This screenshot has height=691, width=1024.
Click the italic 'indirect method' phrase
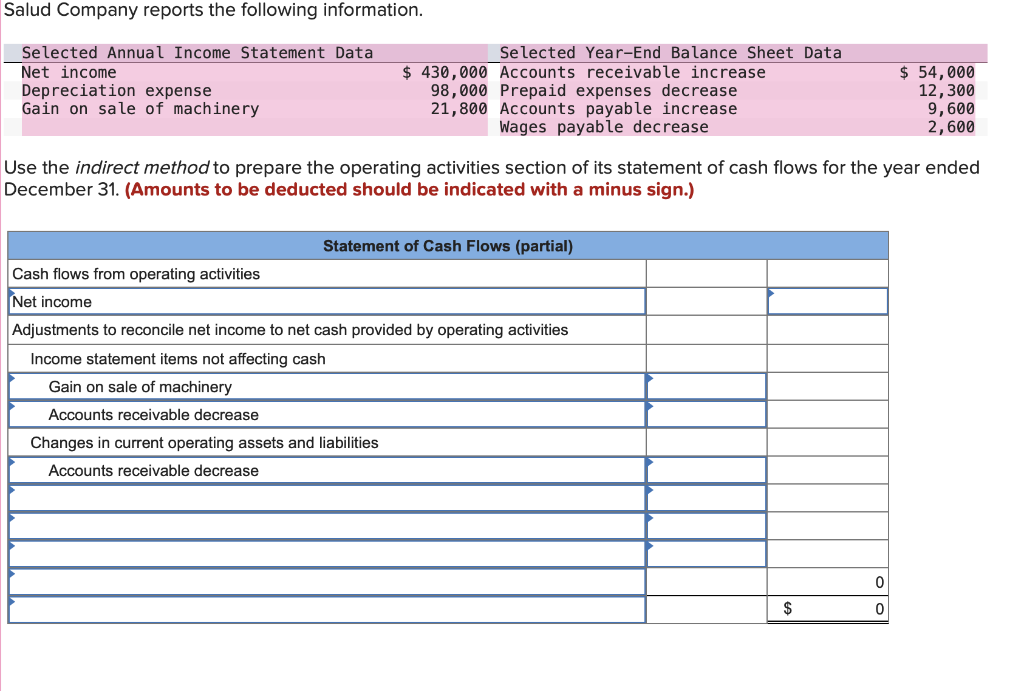point(142,167)
